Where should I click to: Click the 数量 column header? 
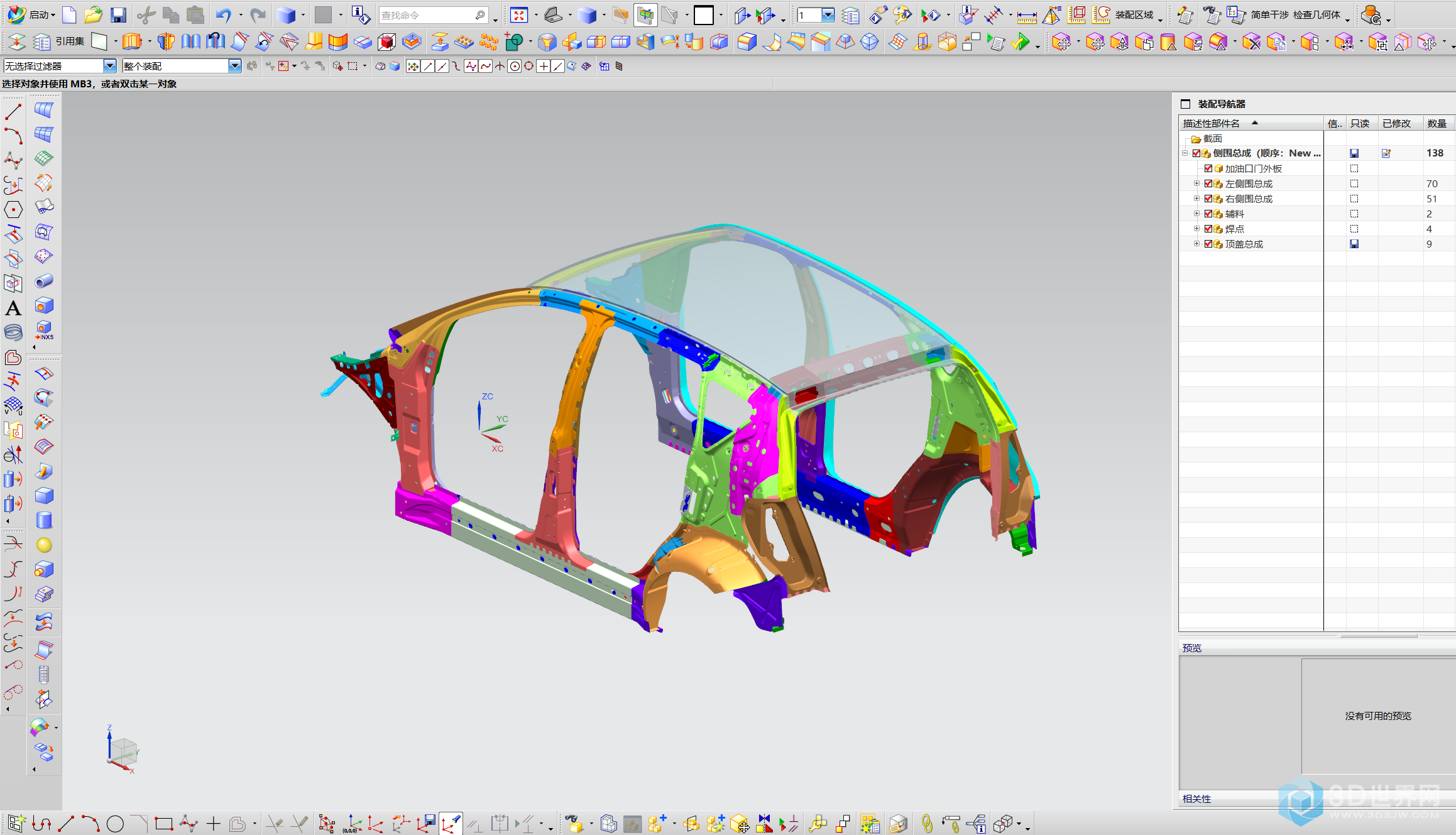tap(1438, 123)
